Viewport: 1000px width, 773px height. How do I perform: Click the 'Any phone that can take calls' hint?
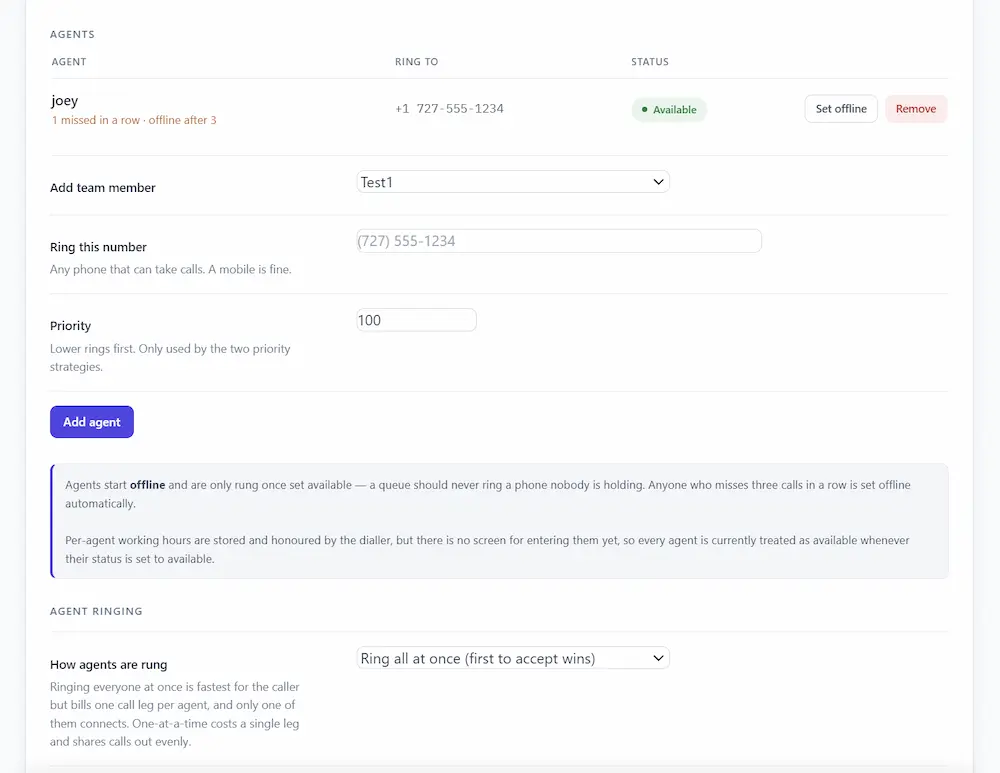[x=170, y=270]
